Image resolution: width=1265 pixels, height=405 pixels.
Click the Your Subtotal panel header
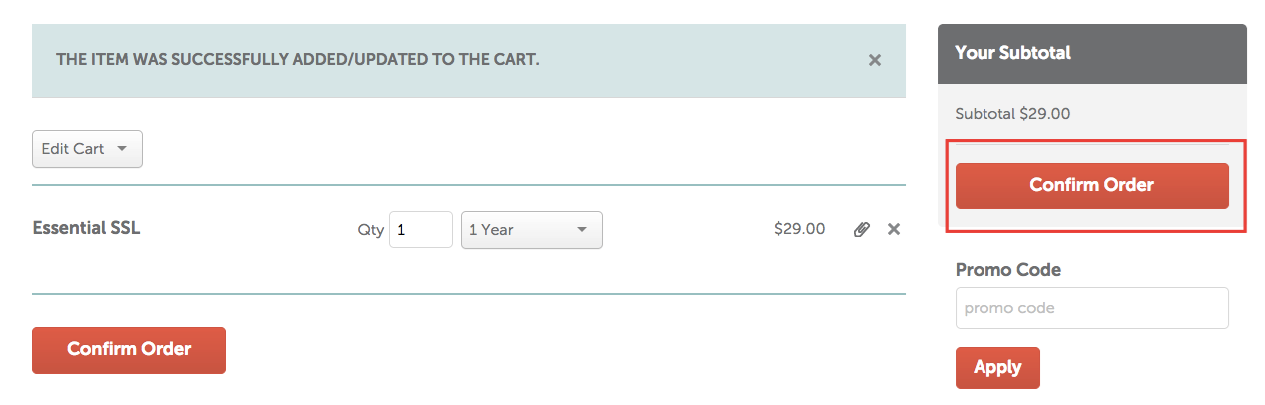pos(1091,53)
